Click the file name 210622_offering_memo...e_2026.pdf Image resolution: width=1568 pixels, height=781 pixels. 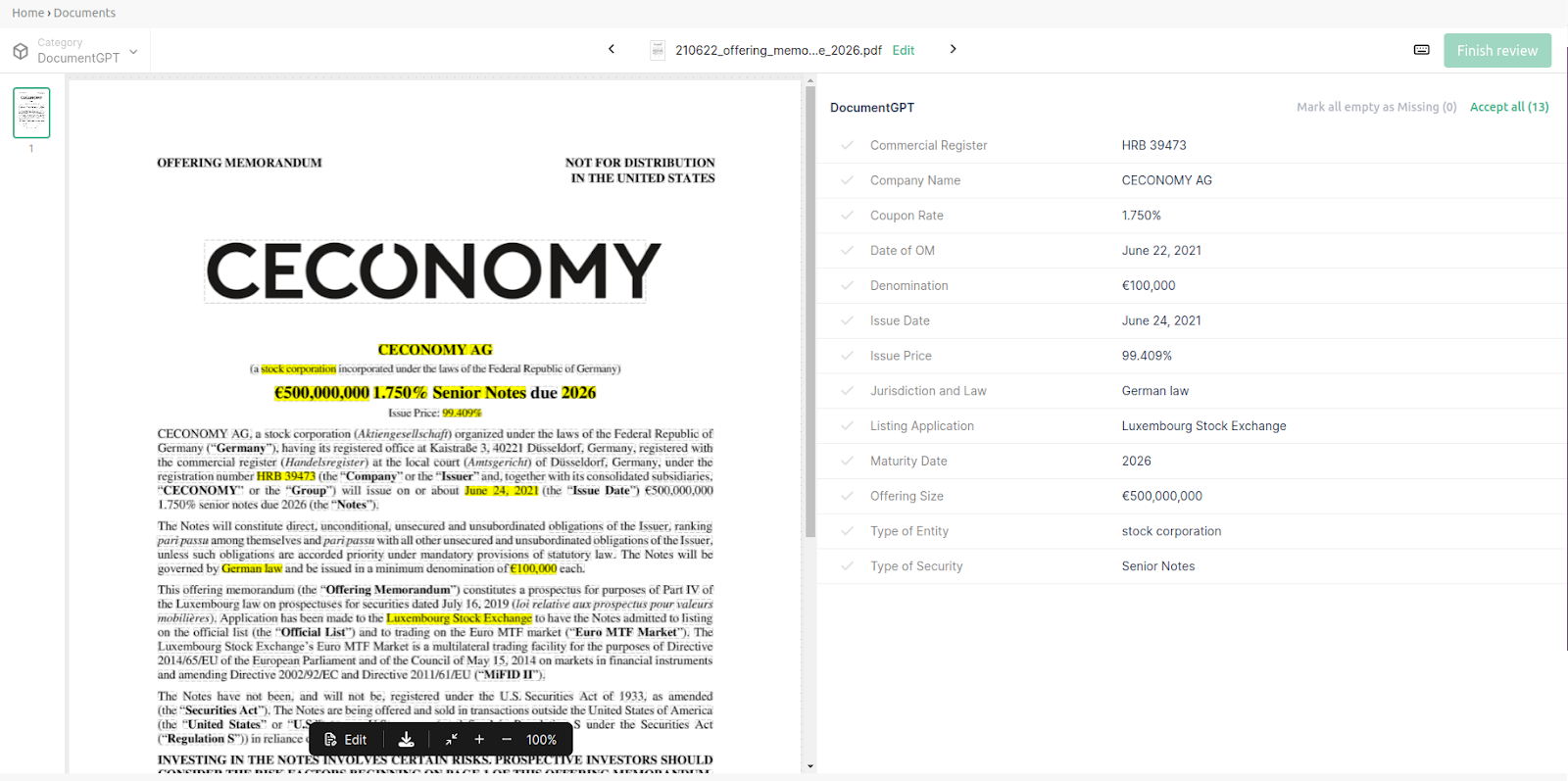tap(778, 50)
